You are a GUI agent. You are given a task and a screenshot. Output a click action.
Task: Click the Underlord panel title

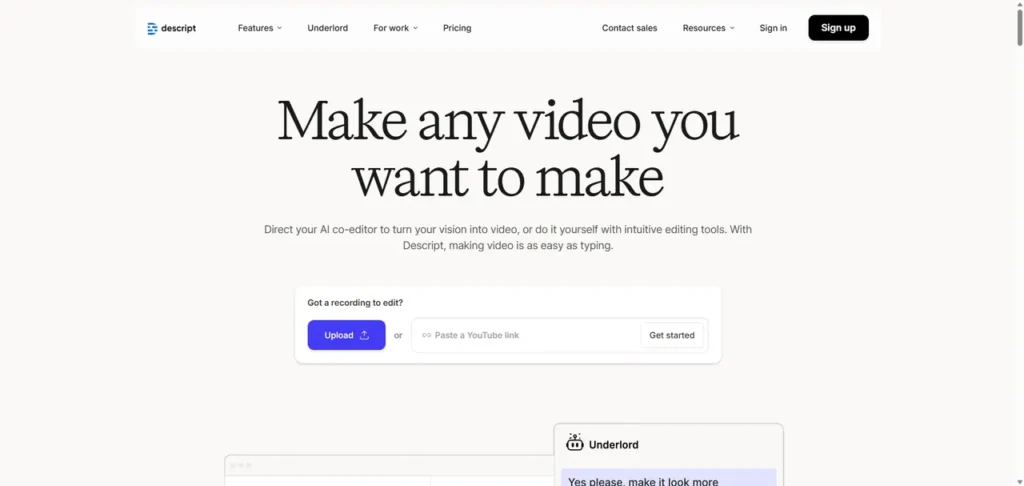tap(614, 445)
